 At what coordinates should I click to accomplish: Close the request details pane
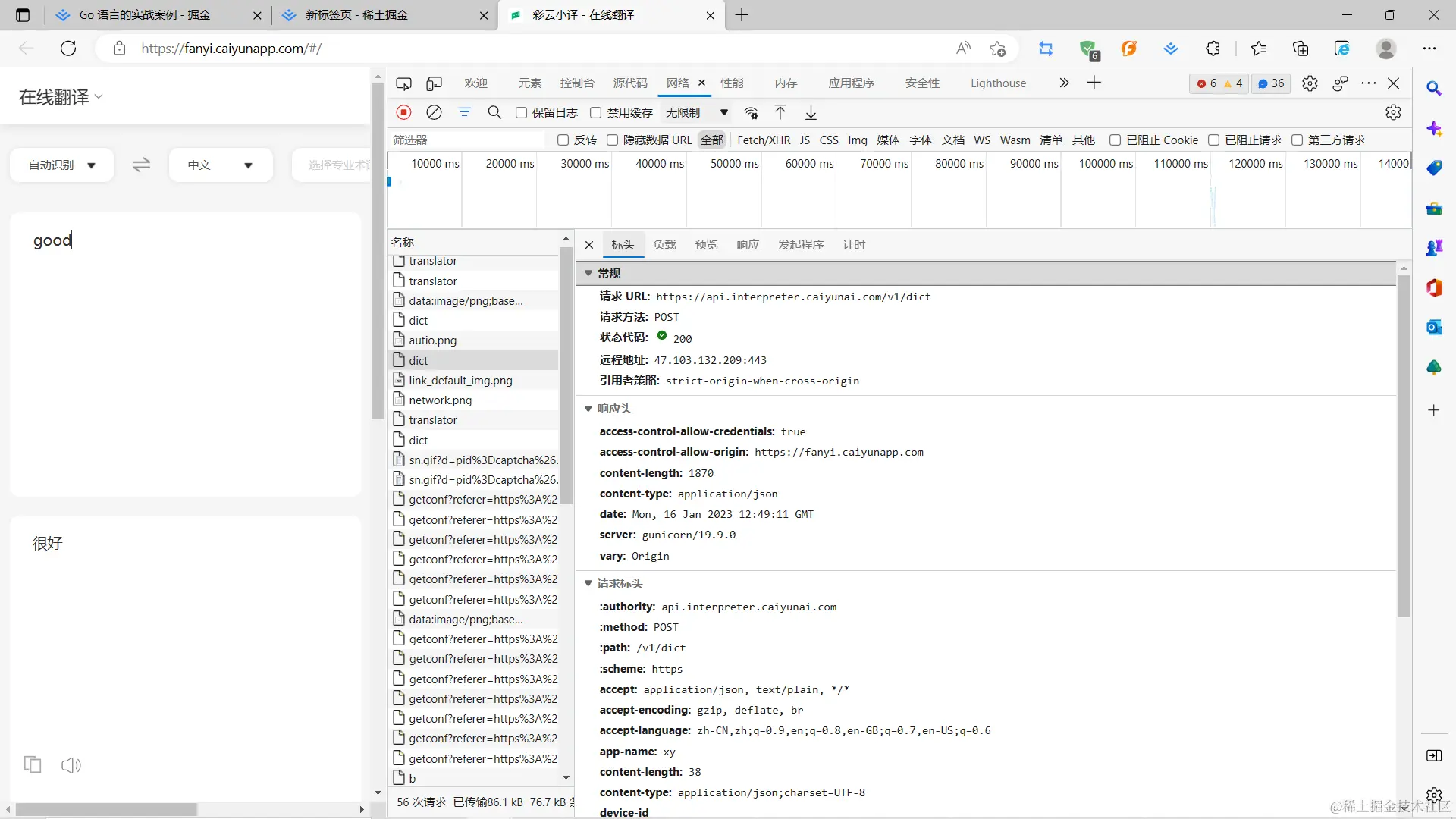tap(589, 245)
